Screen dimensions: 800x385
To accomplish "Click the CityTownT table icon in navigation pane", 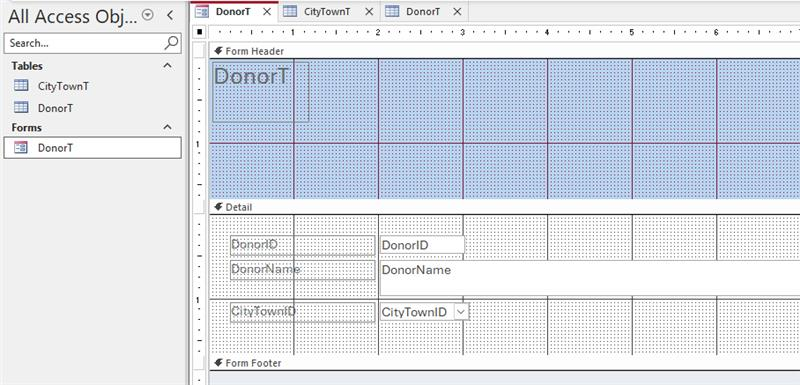I will click(x=21, y=86).
